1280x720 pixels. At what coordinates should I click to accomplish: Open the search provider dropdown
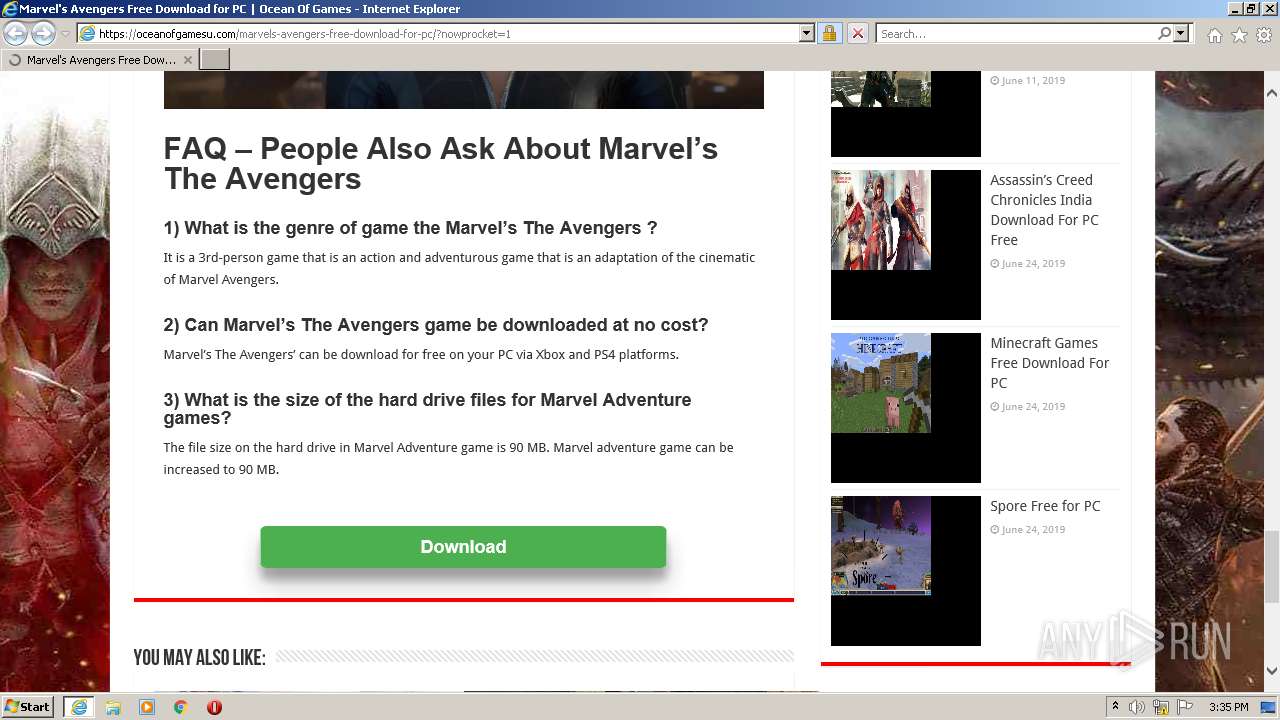tap(1181, 34)
